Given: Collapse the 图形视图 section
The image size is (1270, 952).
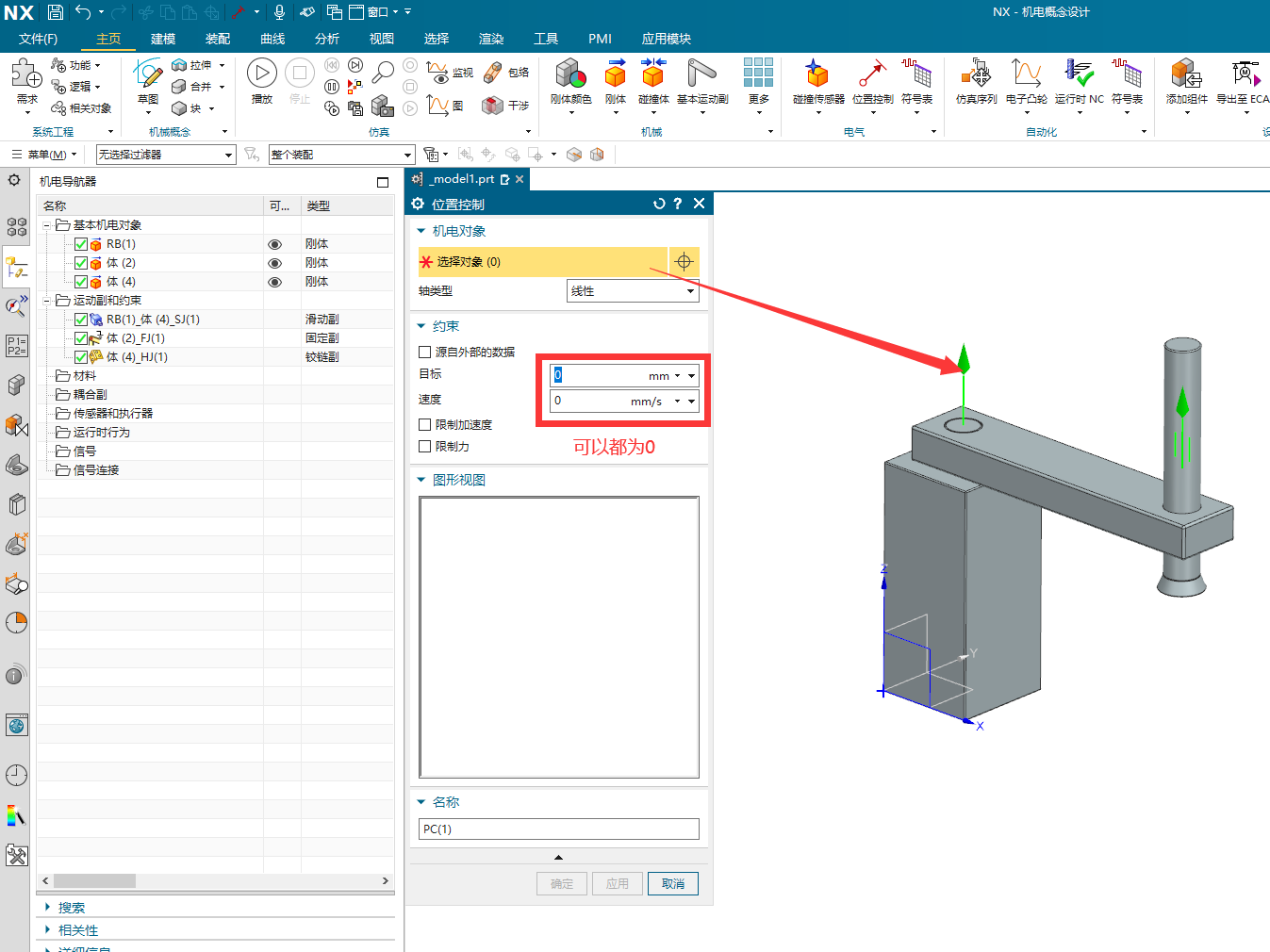Looking at the screenshot, I should [421, 480].
